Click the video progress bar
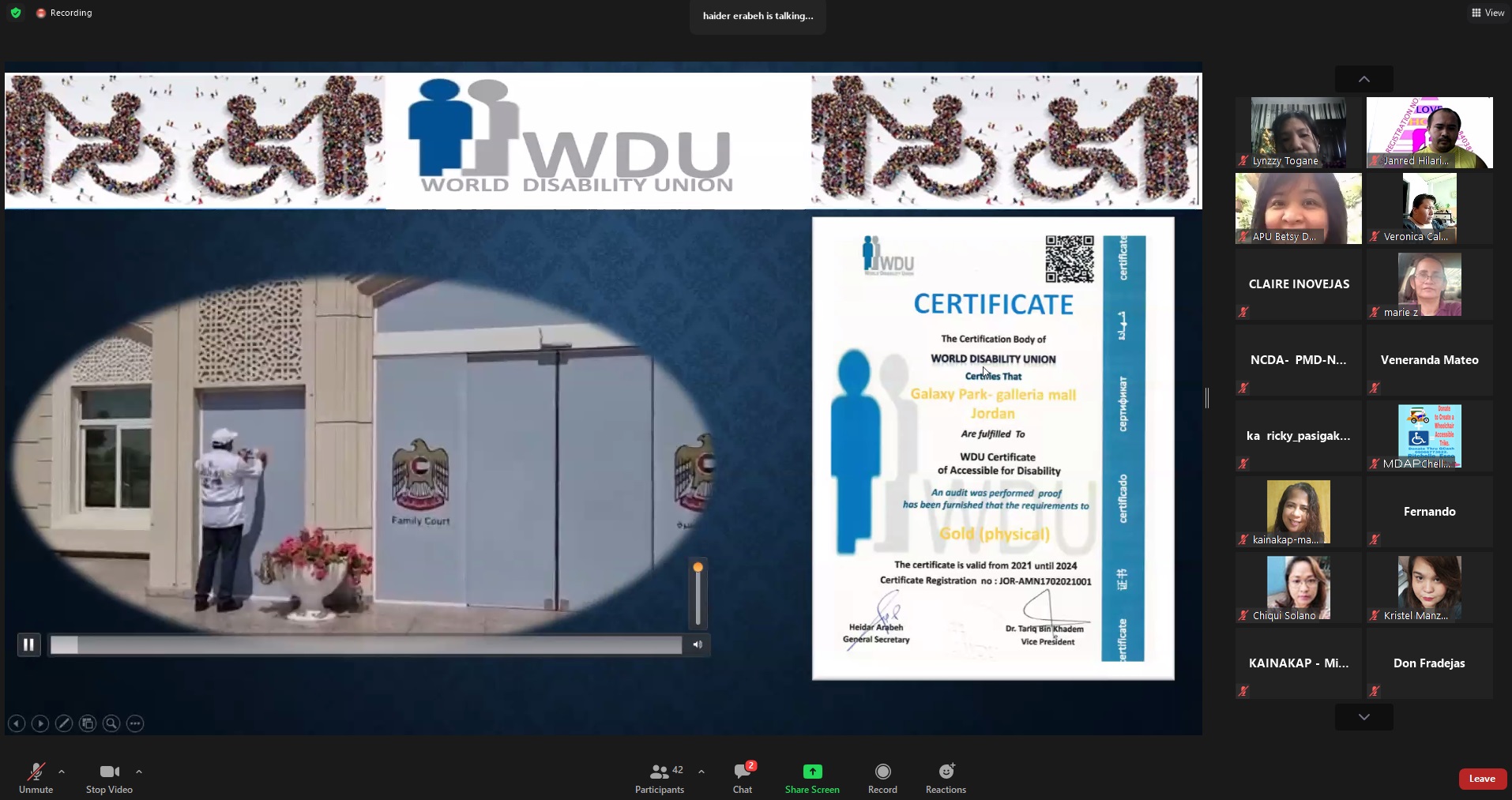The image size is (1512, 800). coord(366,645)
